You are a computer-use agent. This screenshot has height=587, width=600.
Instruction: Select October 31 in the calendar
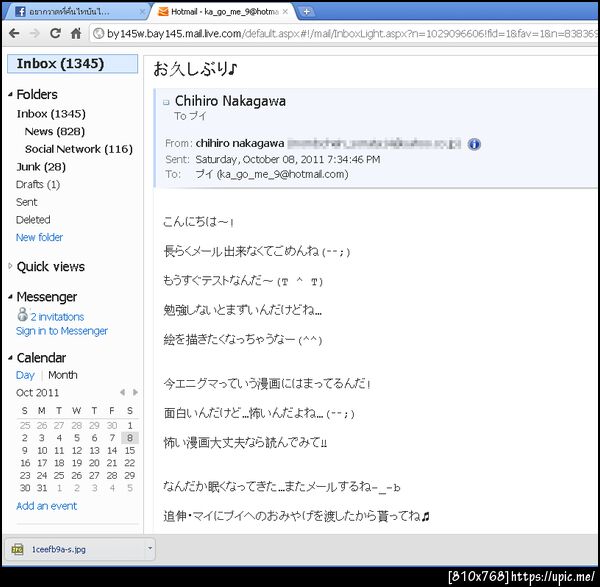click(x=42, y=488)
